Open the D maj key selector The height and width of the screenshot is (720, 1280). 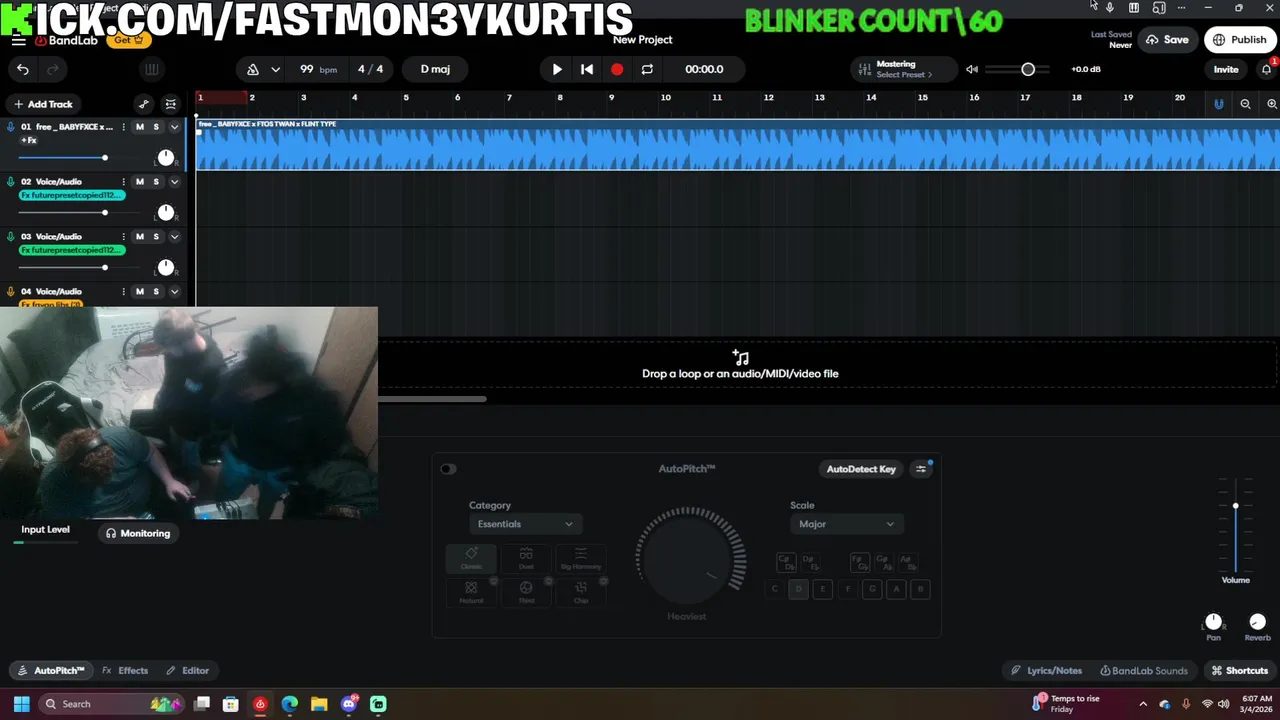point(435,69)
